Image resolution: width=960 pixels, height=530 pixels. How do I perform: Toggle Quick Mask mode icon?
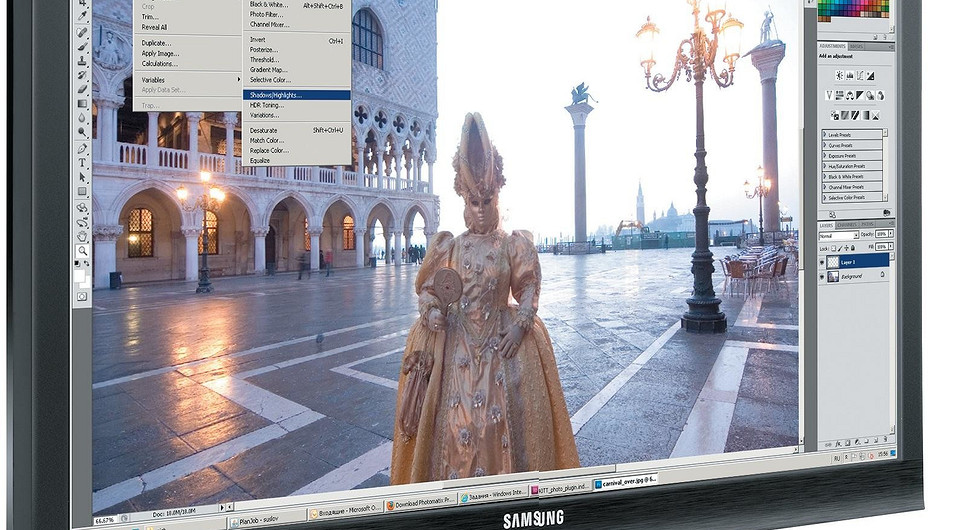tap(82, 297)
